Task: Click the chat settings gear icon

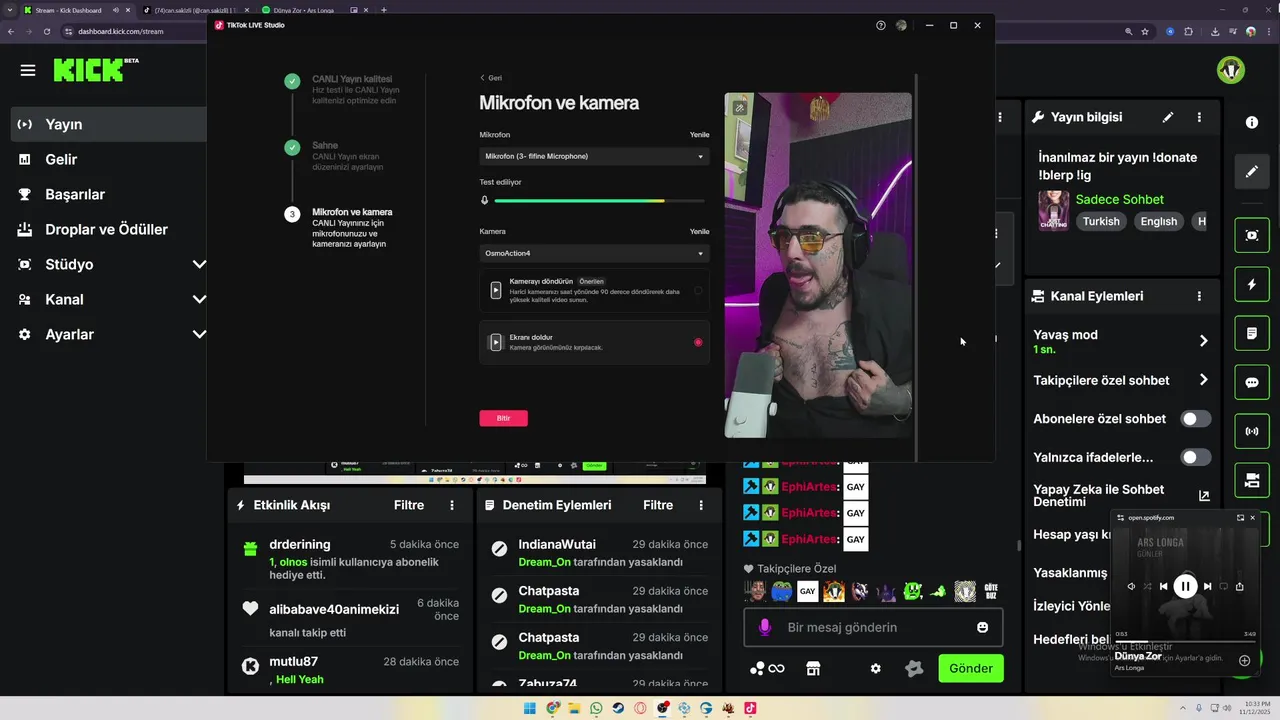Action: pos(876,668)
